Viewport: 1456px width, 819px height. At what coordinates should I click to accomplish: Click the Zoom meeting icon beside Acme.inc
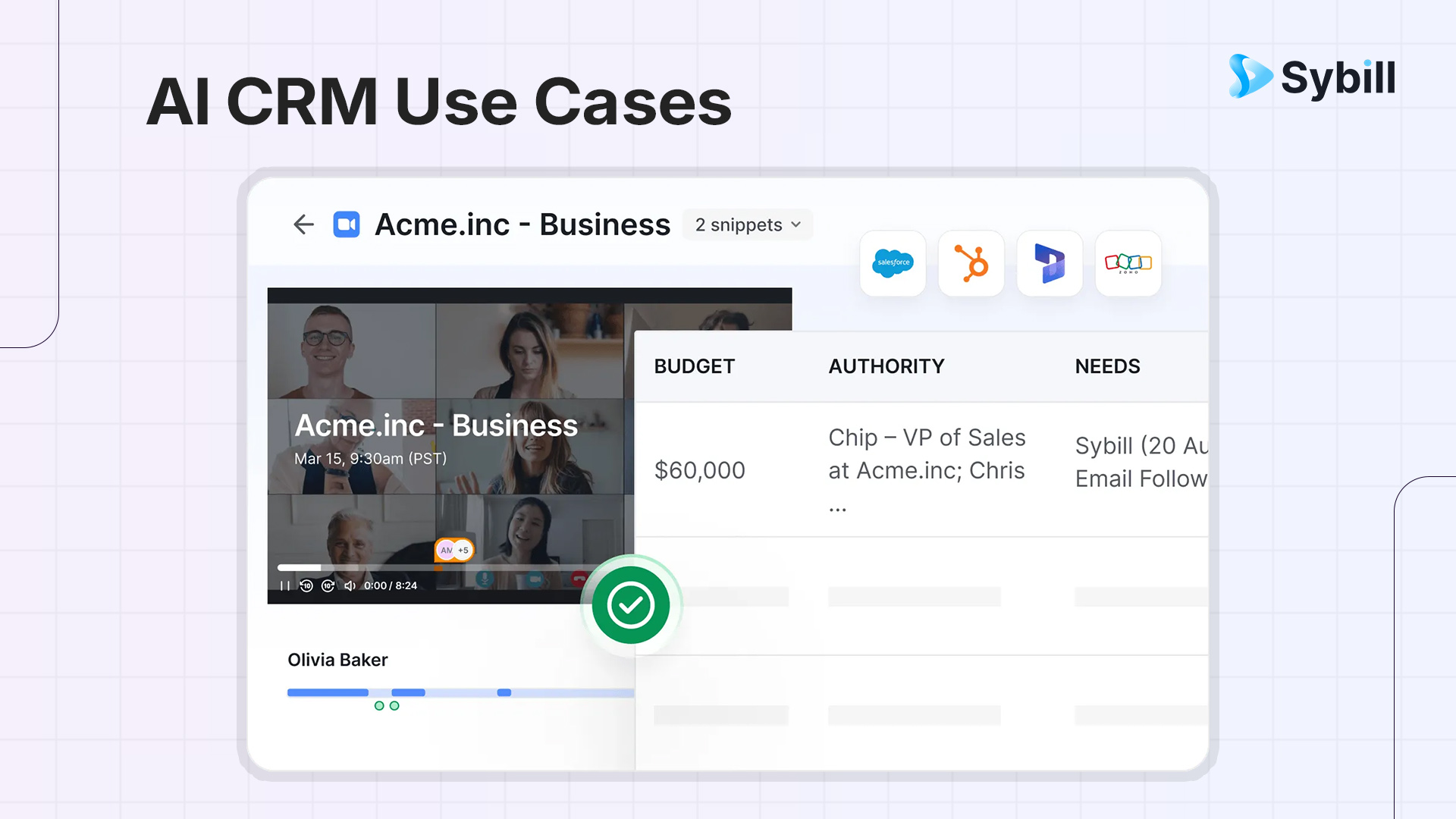[347, 224]
